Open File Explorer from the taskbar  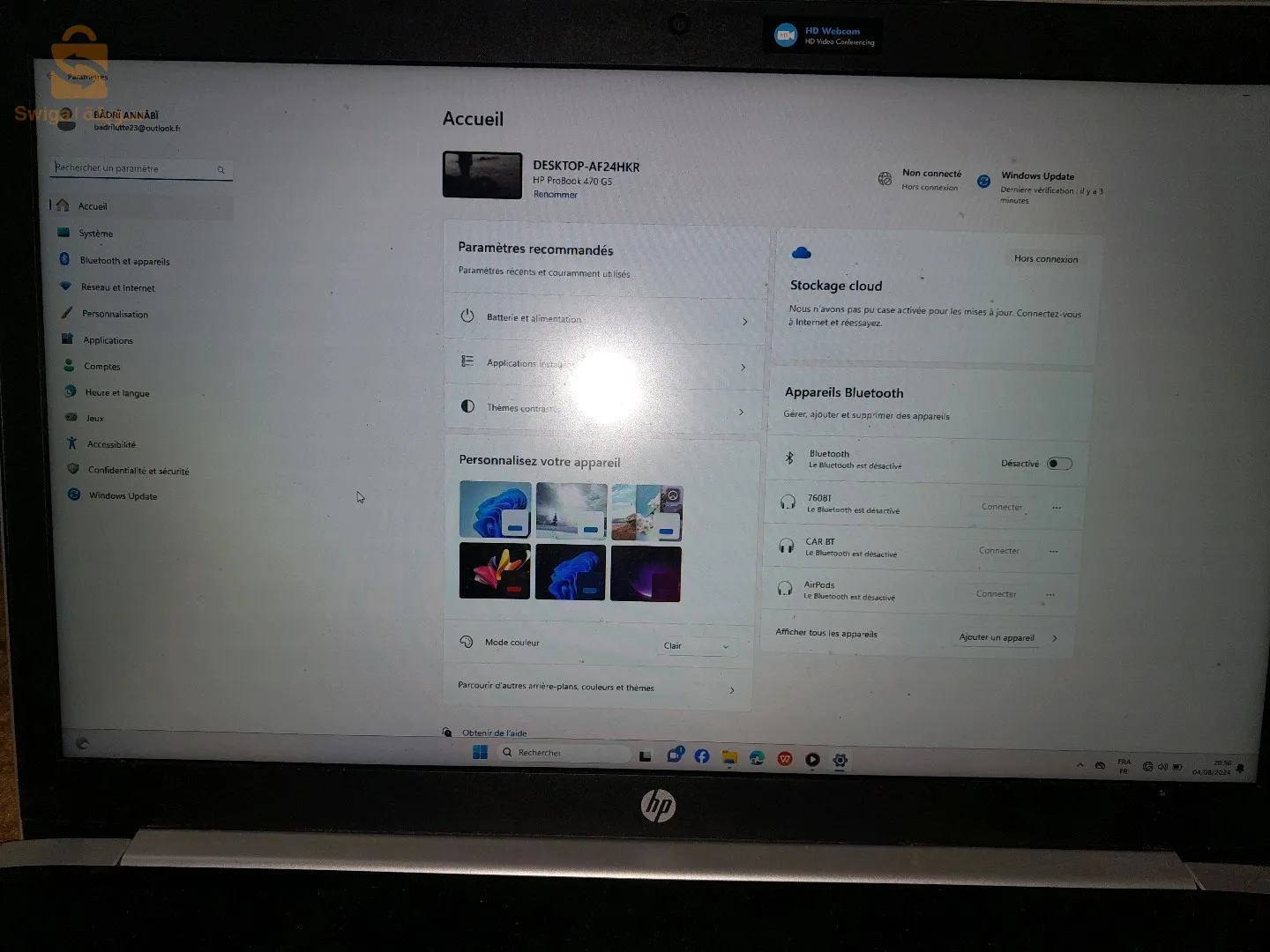tap(729, 757)
